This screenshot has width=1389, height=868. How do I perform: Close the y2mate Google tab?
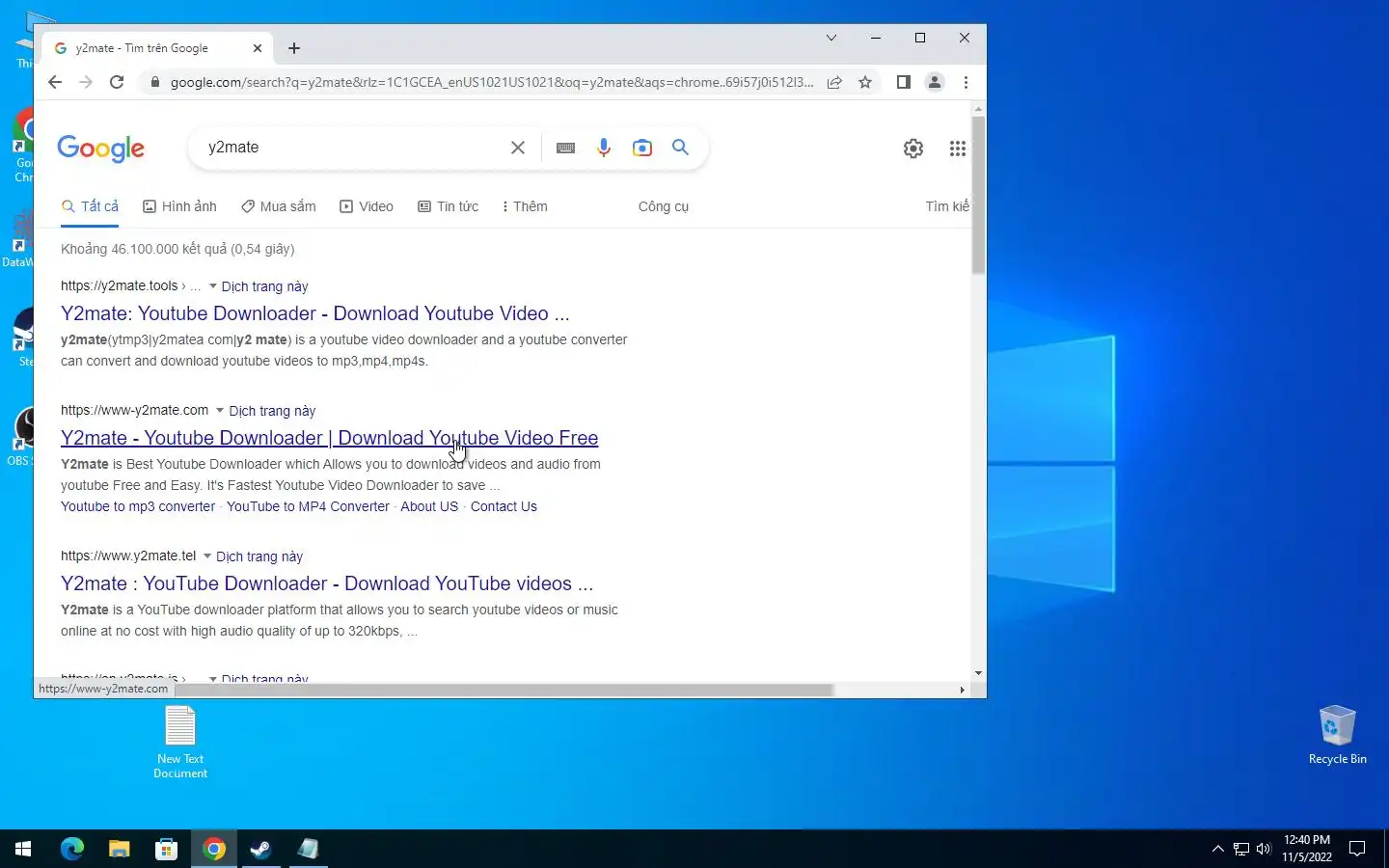pyautogui.click(x=258, y=48)
